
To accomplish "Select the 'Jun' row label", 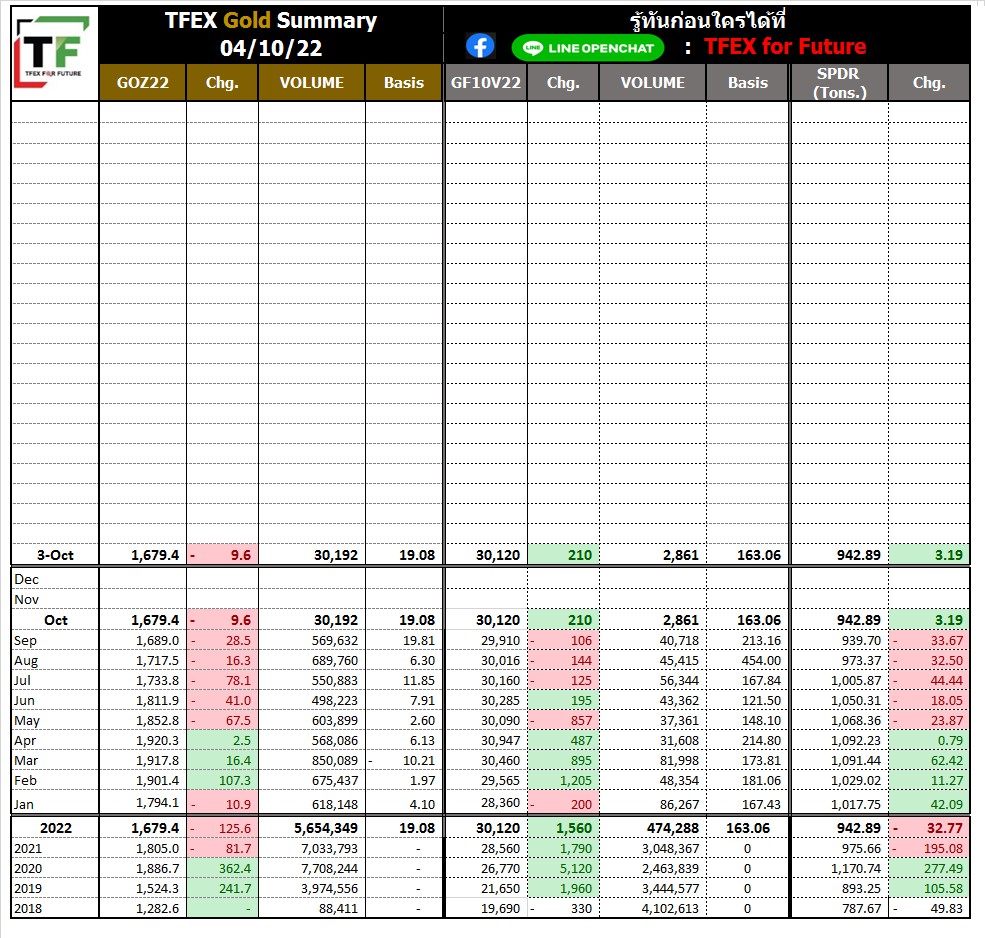I will (x=24, y=701).
